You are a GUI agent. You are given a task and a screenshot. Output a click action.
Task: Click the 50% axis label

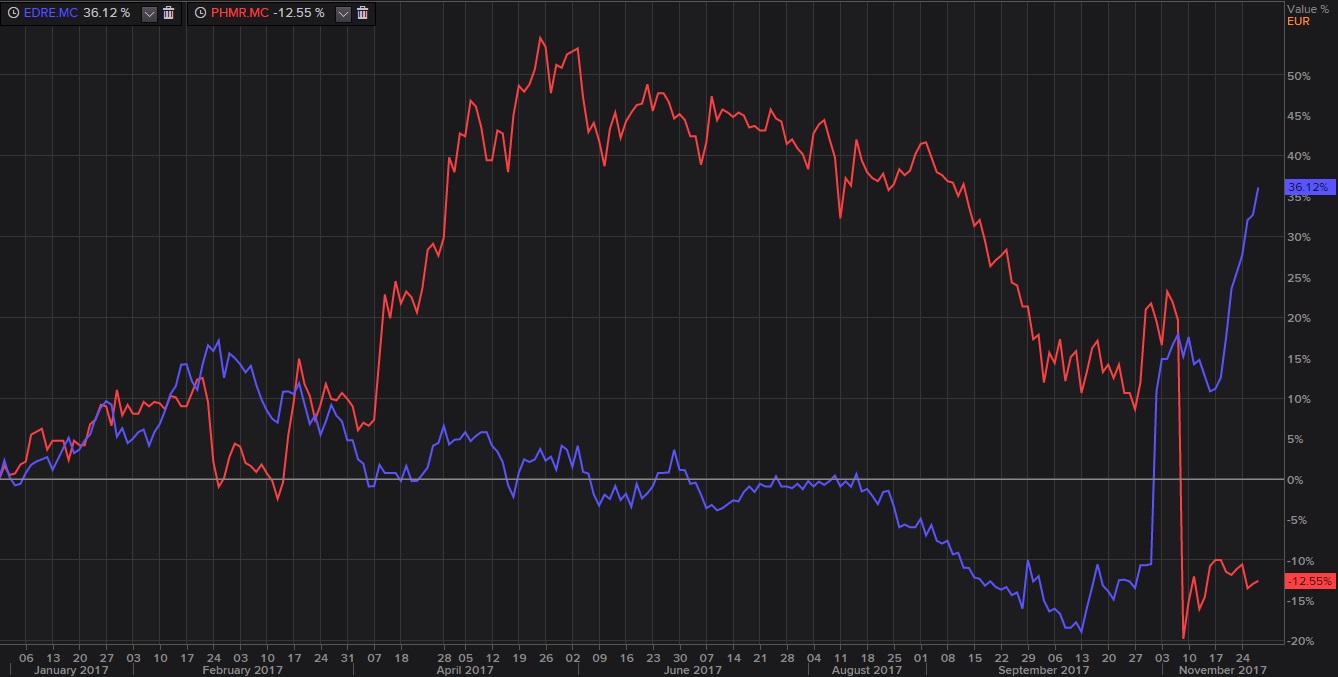(1299, 75)
